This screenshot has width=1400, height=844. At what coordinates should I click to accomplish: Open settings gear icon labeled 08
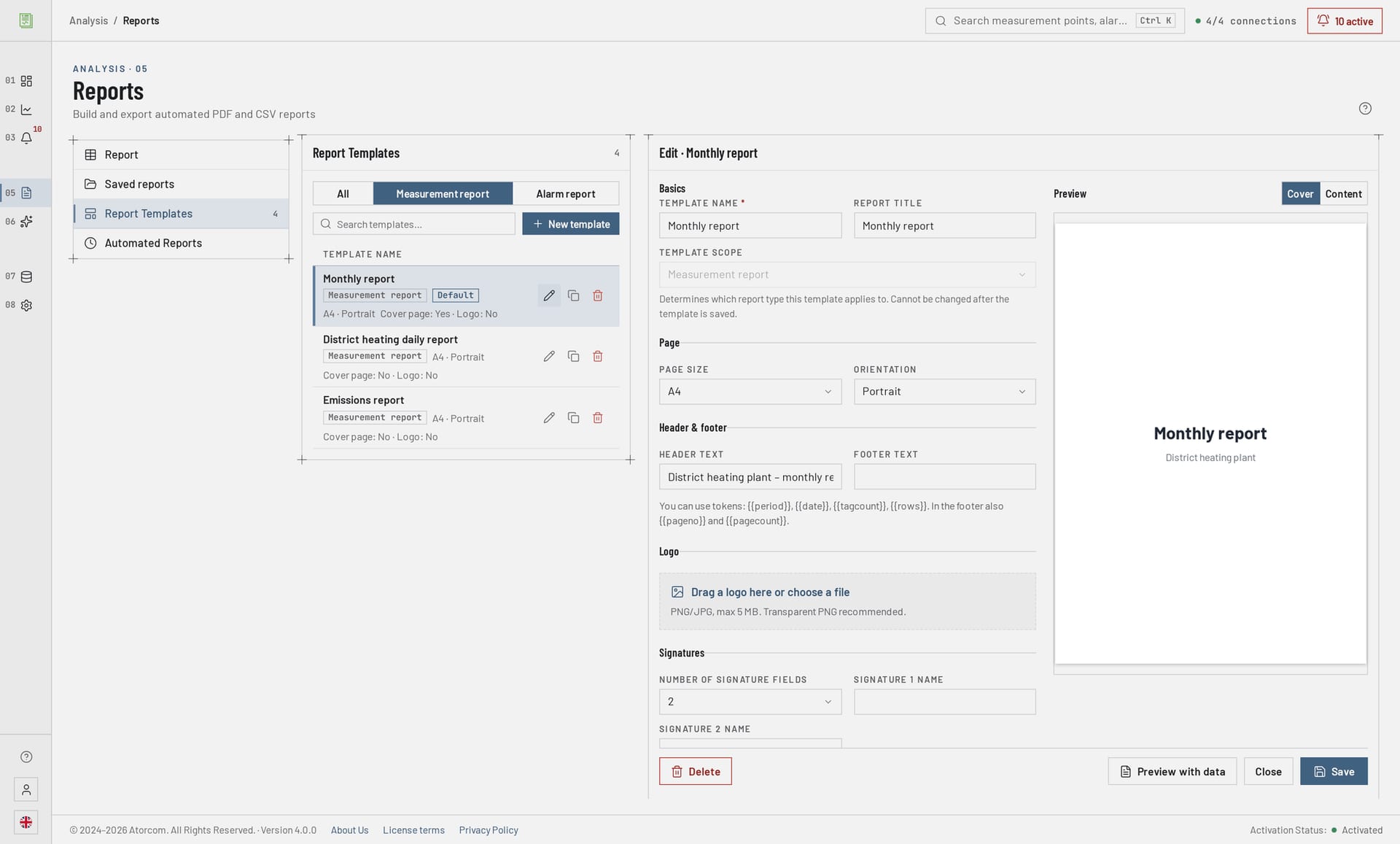coord(26,306)
